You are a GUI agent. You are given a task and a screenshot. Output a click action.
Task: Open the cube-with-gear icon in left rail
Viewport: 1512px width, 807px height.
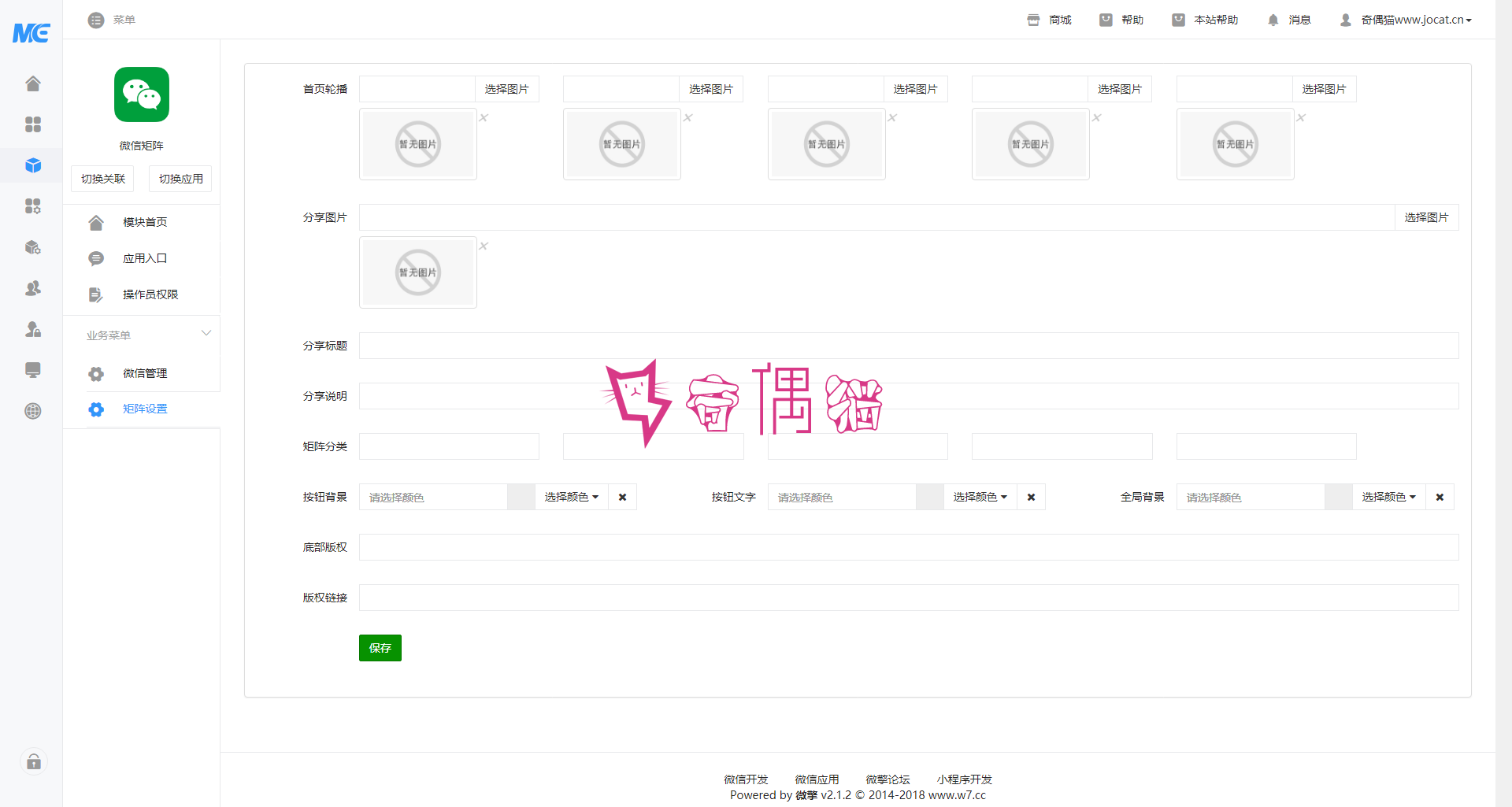(32, 247)
